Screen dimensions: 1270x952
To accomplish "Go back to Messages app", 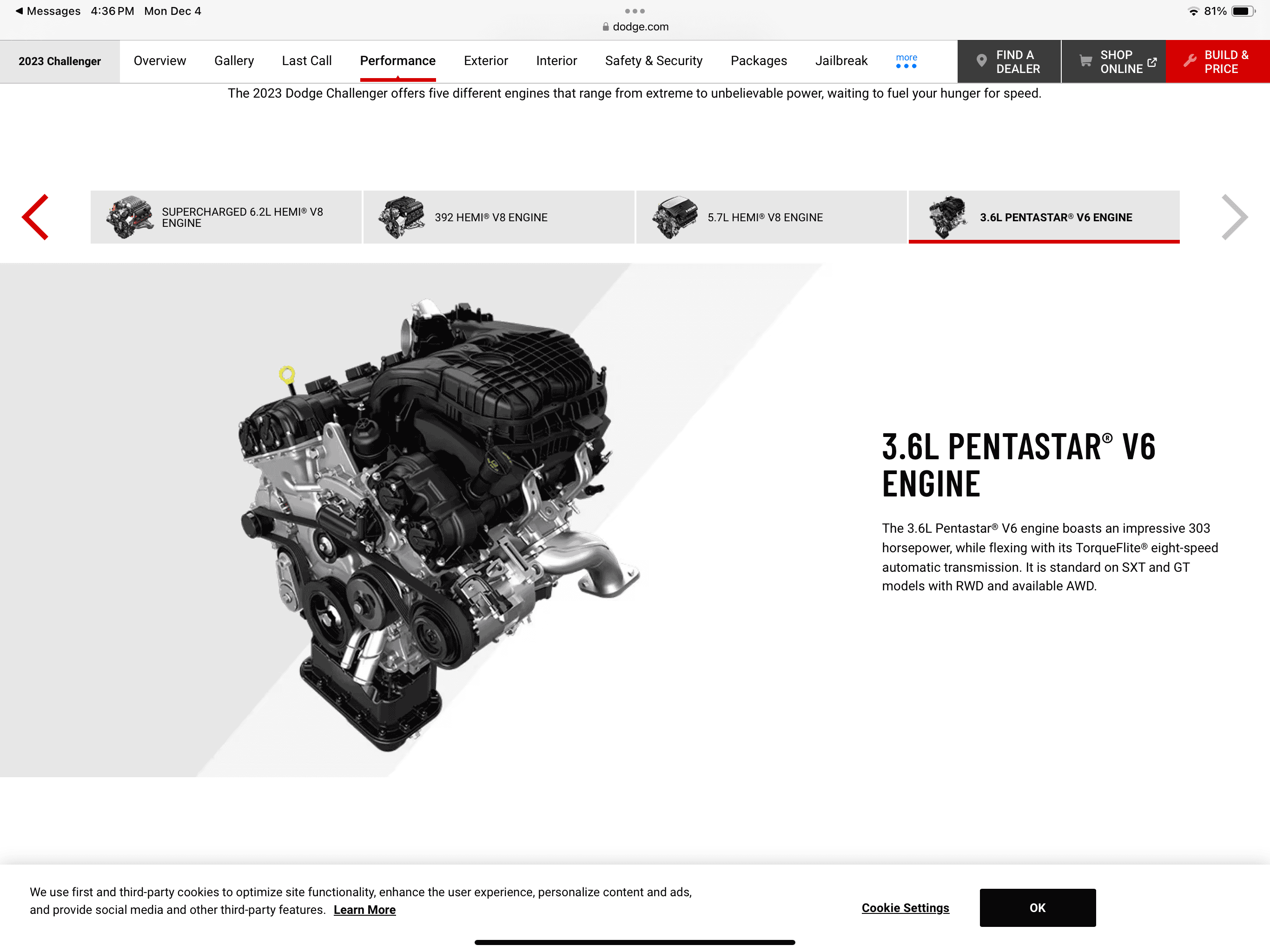I will point(48,11).
